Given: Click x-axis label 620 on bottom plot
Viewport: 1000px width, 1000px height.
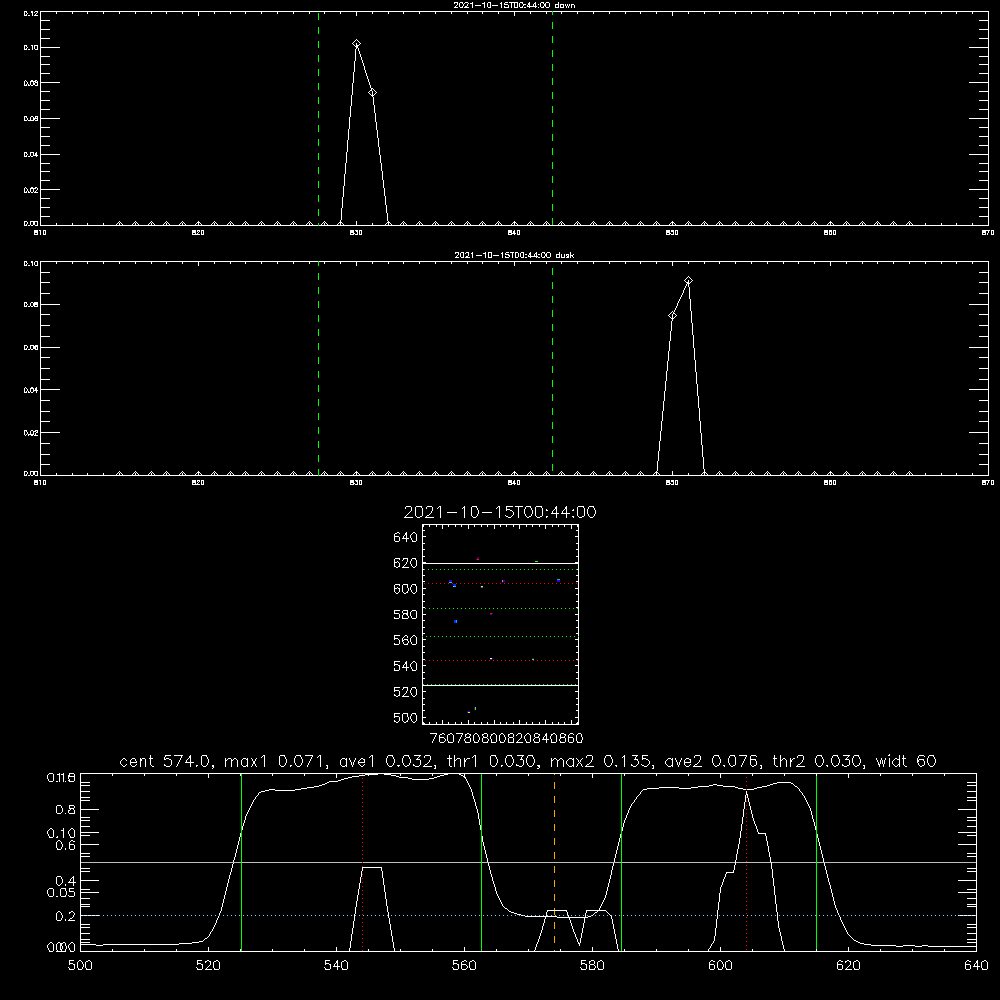Looking at the screenshot, I should click(848, 966).
